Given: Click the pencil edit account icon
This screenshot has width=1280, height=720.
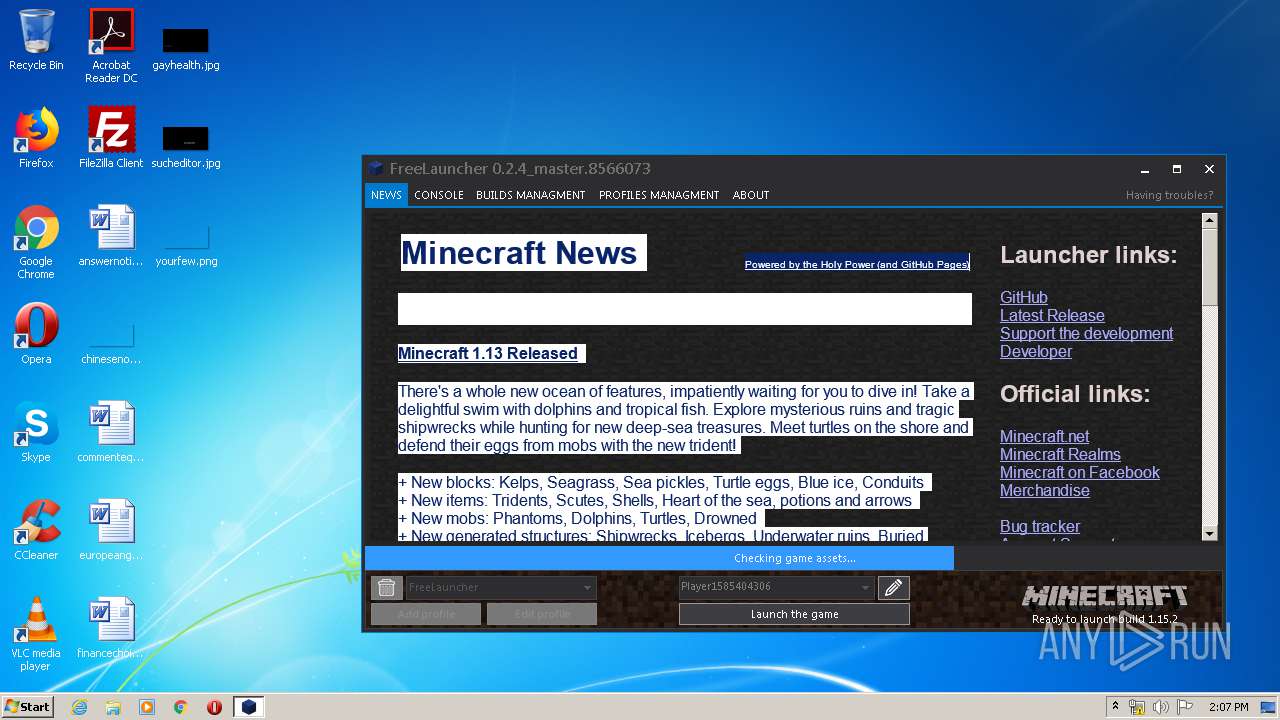Looking at the screenshot, I should point(894,587).
